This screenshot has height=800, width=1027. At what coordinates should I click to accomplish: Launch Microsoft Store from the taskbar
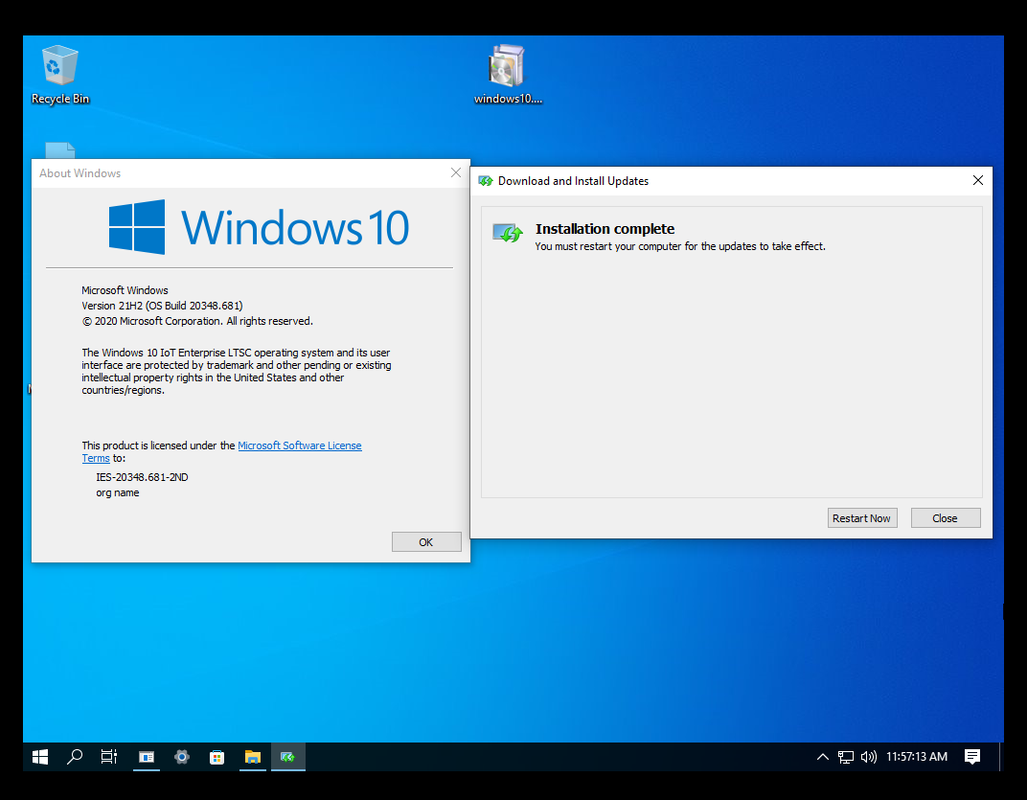217,757
